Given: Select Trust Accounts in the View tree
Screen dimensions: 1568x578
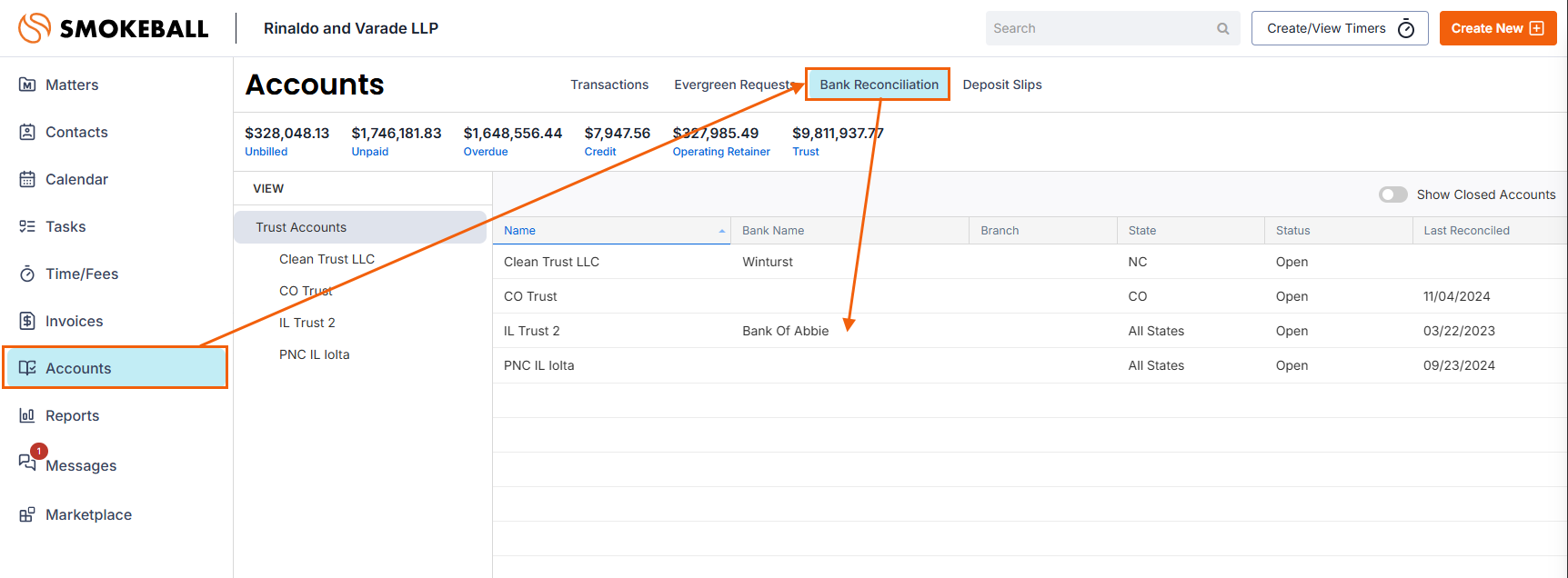Looking at the screenshot, I should coord(360,227).
